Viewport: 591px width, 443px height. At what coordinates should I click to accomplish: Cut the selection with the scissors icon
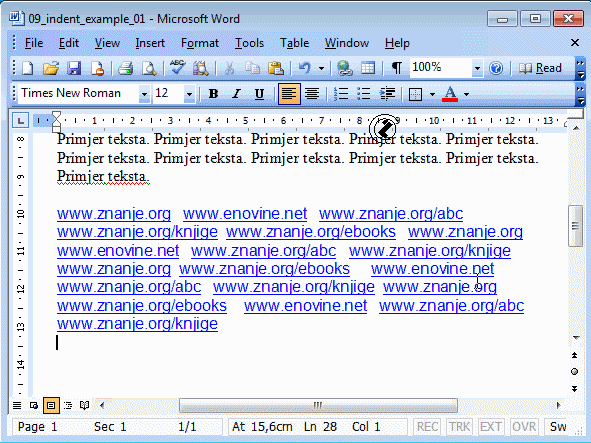point(229,68)
